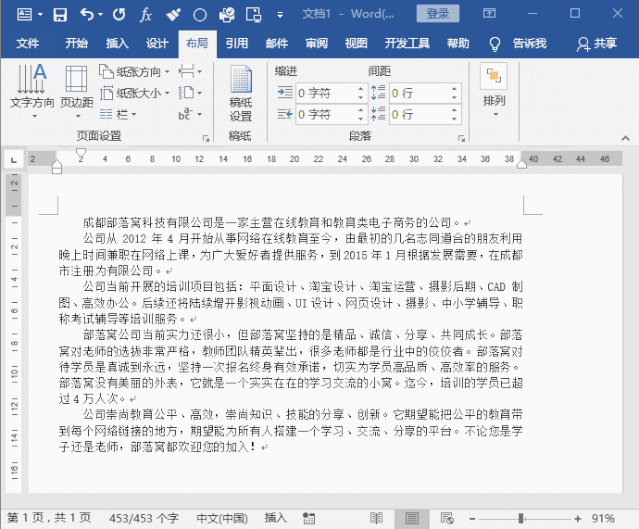Open Manuscript Paper Settings (稿纸设置)

pos(240,93)
